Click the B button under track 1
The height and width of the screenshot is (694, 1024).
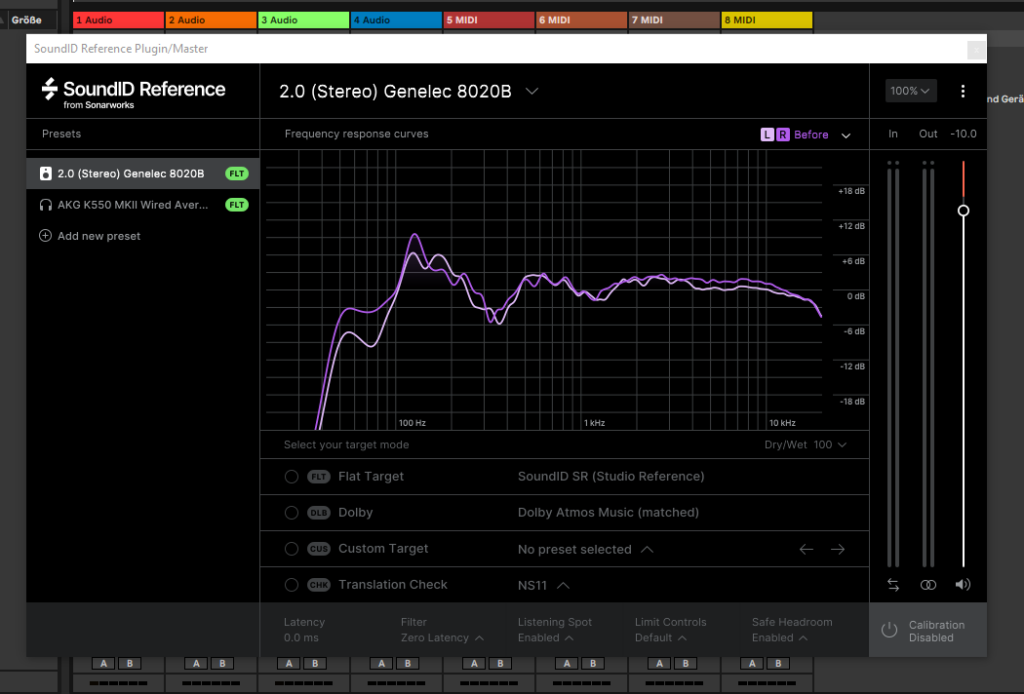[x=129, y=663]
